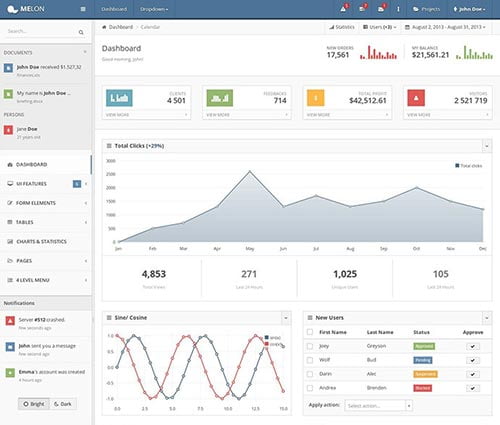Click View More under Clients
This screenshot has height=425, width=500.
pyautogui.click(x=147, y=115)
